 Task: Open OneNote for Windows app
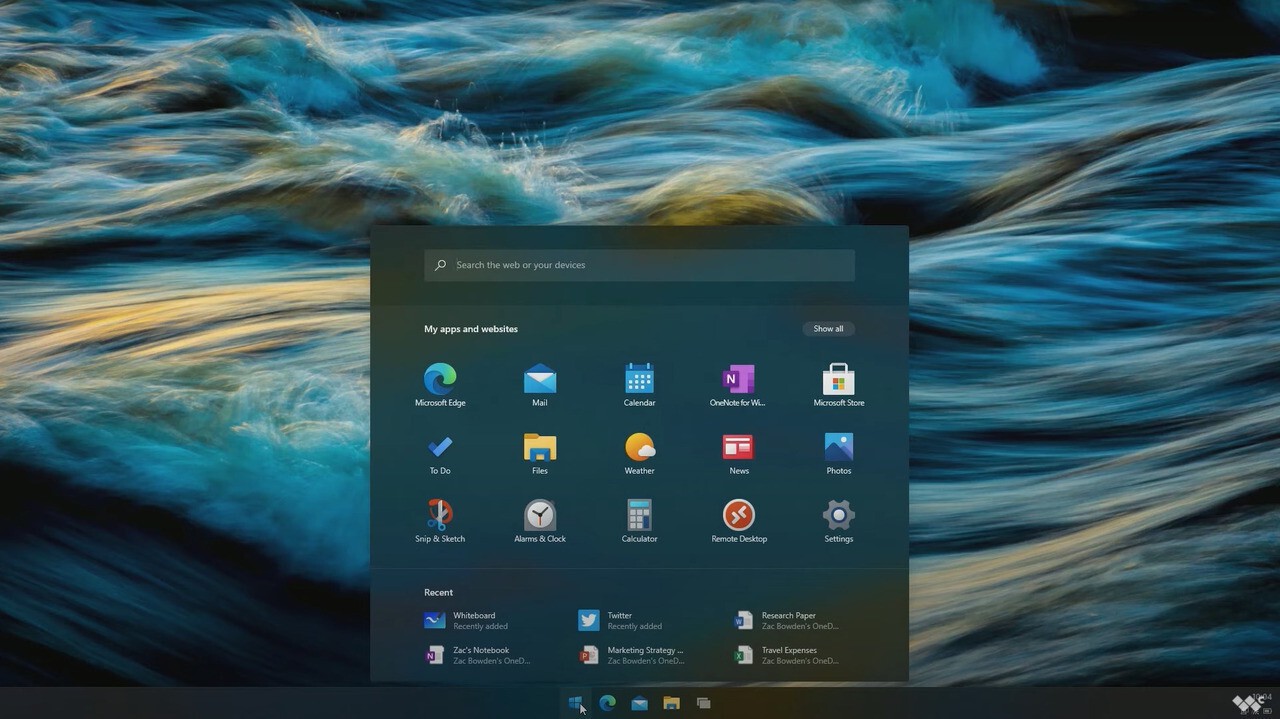[738, 385]
